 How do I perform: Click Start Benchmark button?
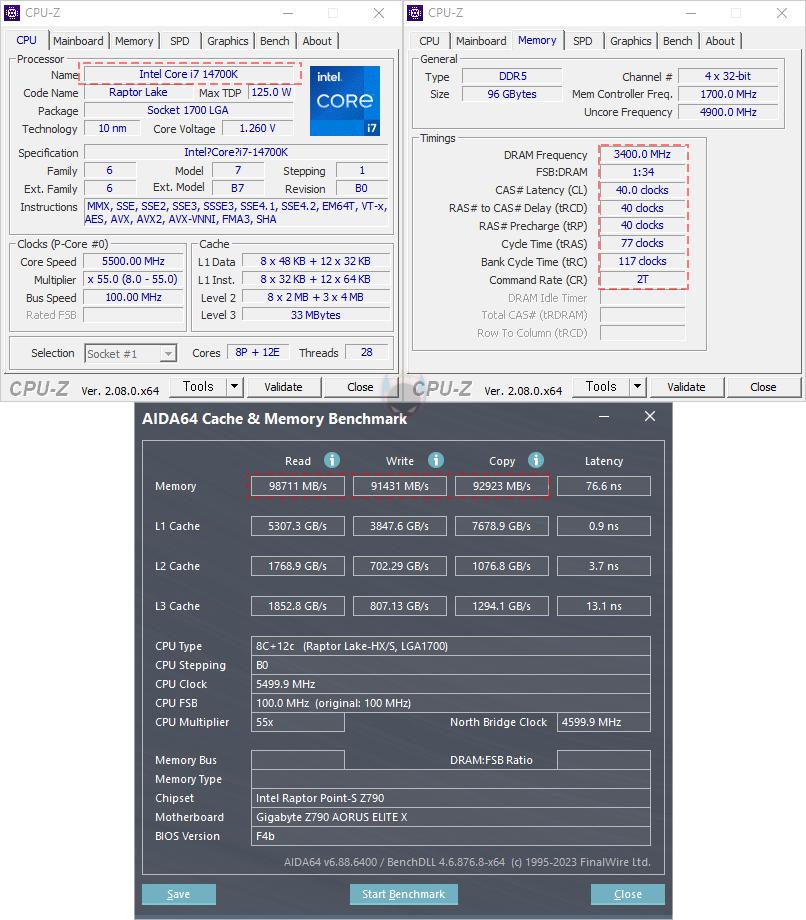pos(404,894)
